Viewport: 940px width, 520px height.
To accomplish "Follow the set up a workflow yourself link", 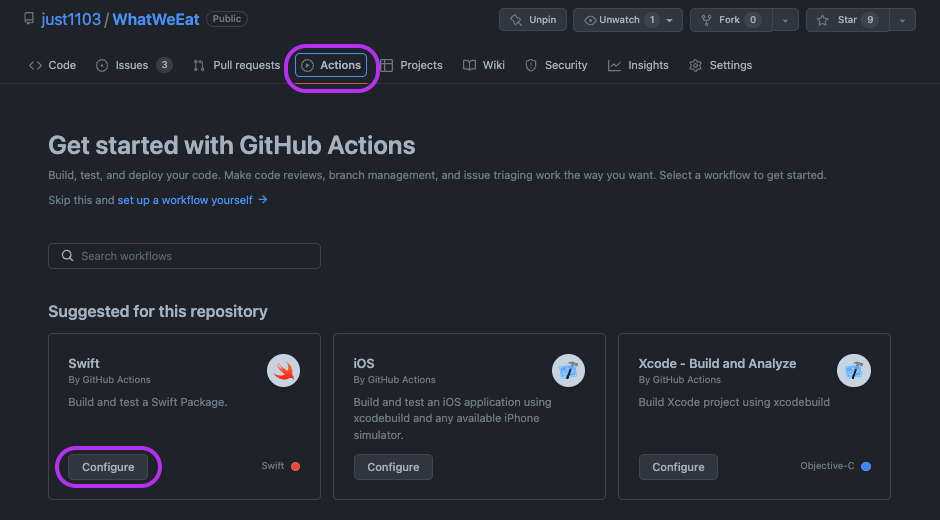I will coord(192,200).
